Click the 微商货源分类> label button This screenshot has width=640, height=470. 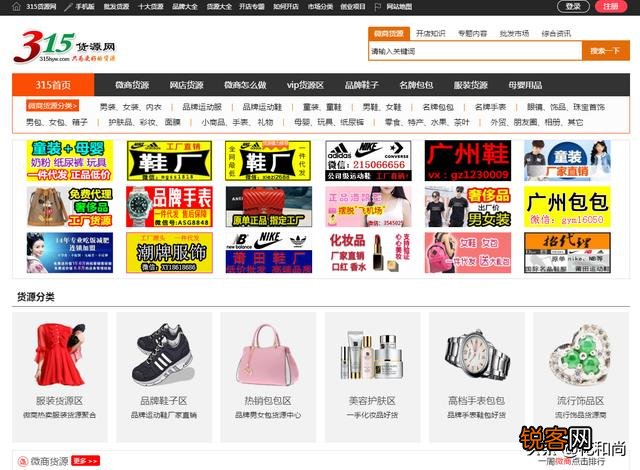tap(53, 106)
